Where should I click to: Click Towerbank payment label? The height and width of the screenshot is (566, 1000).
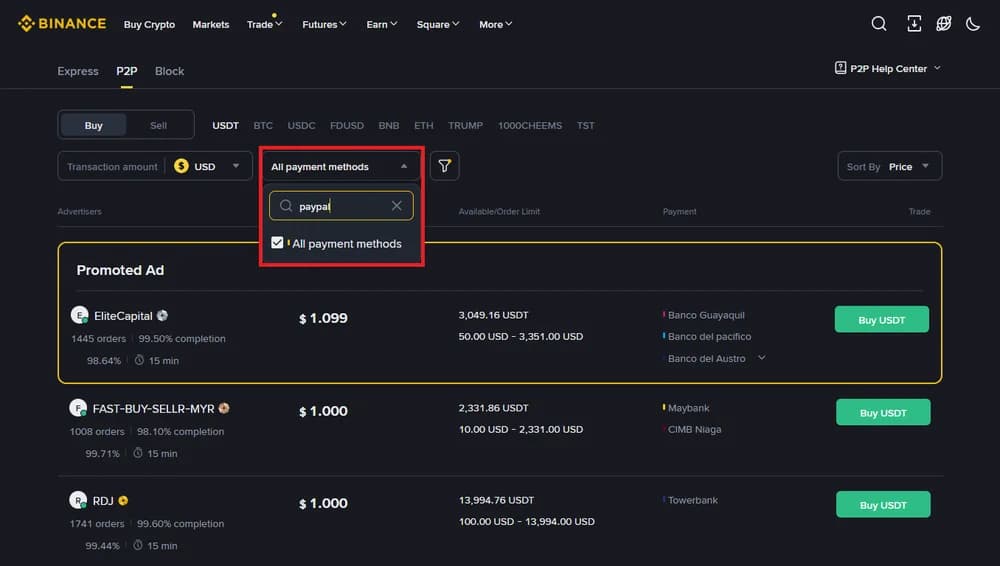click(693, 500)
